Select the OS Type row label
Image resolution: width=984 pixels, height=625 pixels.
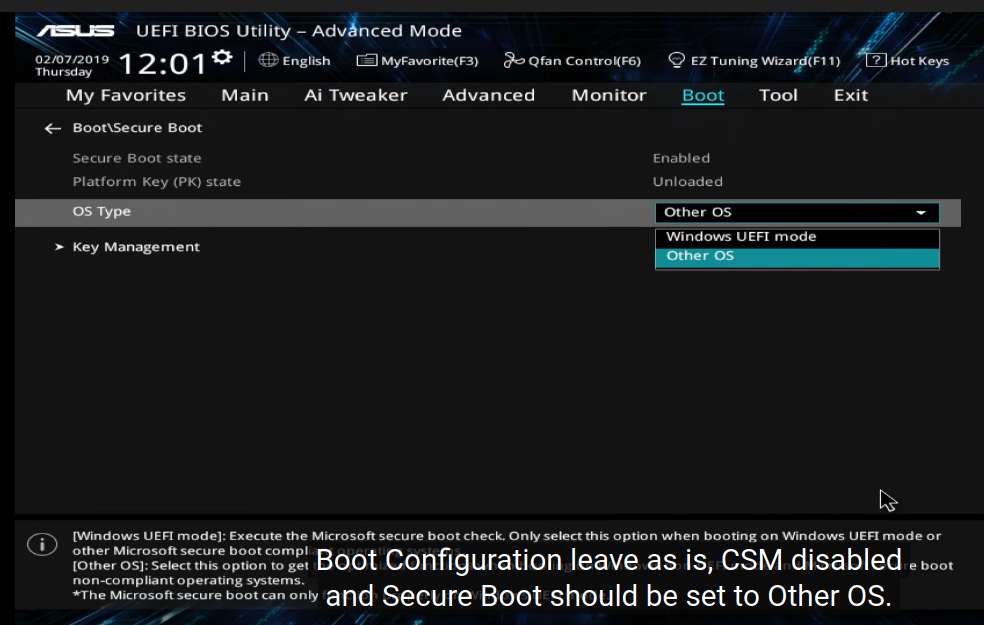(x=102, y=211)
